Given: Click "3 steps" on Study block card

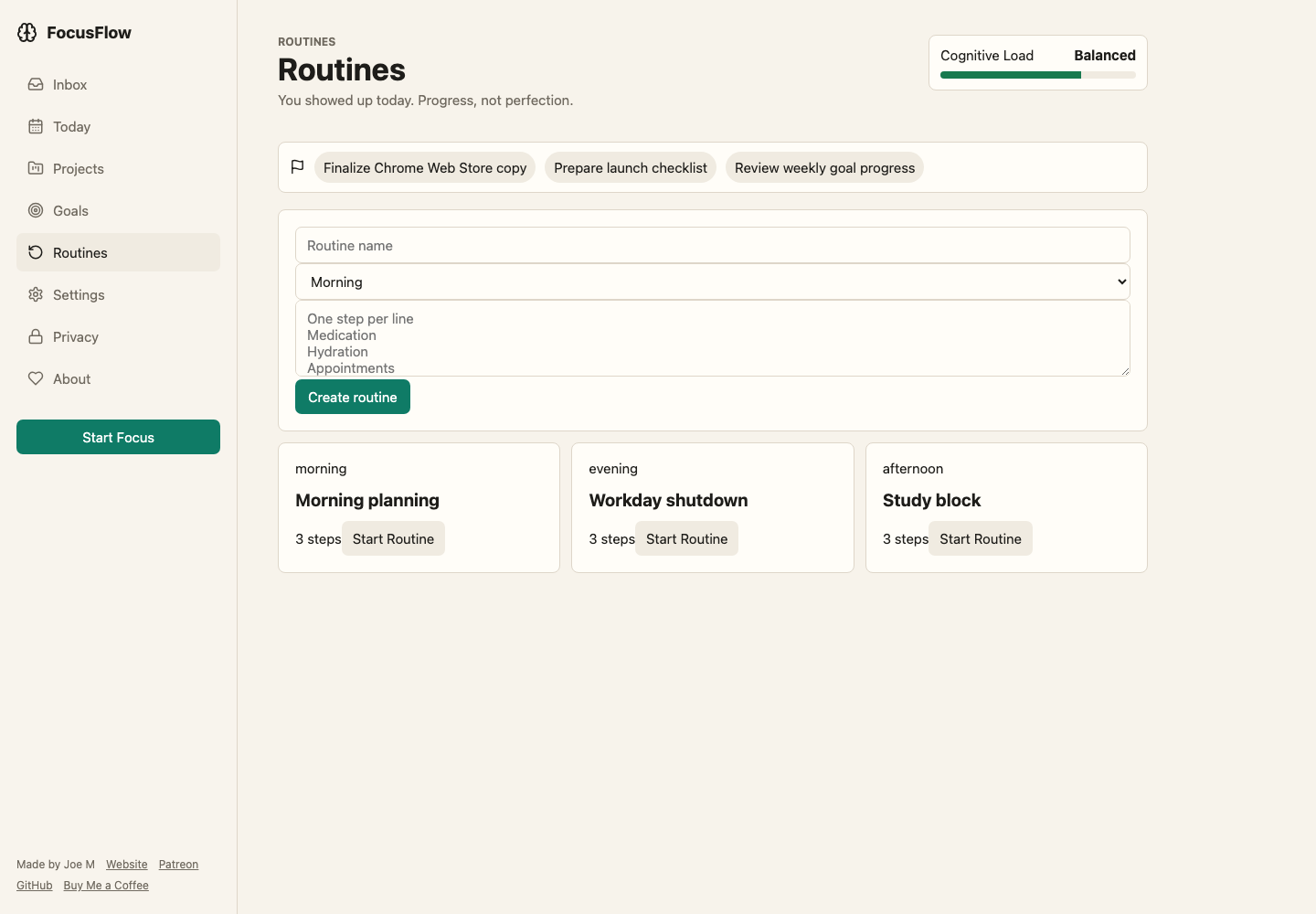Looking at the screenshot, I should (x=906, y=539).
